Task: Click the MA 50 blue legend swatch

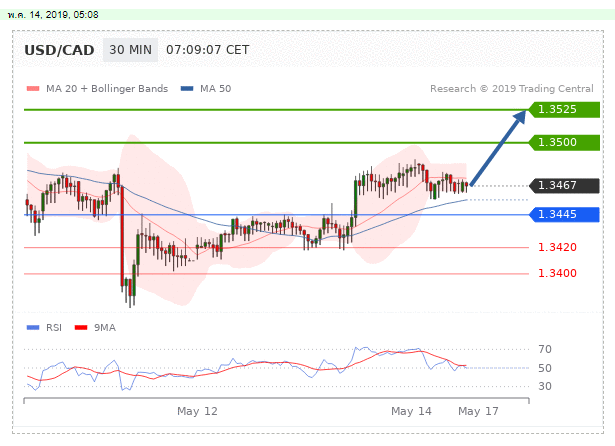Action: pyautogui.click(x=187, y=89)
